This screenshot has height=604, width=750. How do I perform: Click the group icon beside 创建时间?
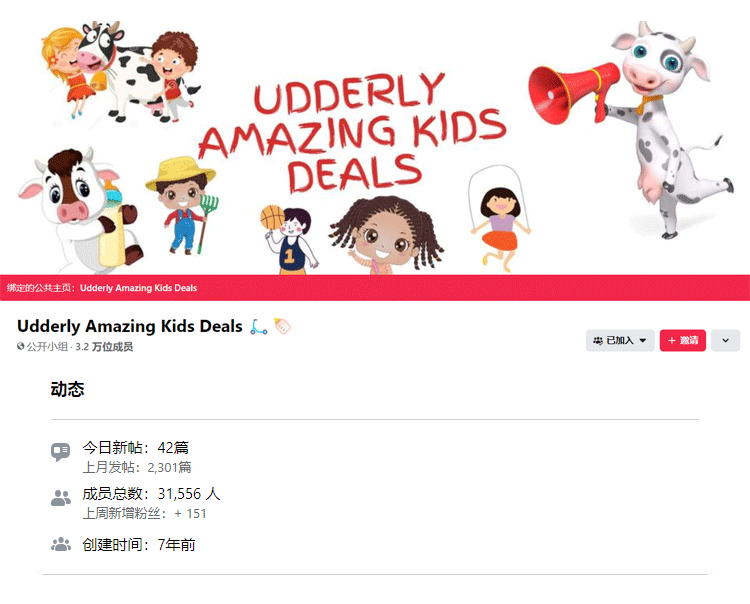click(61, 544)
